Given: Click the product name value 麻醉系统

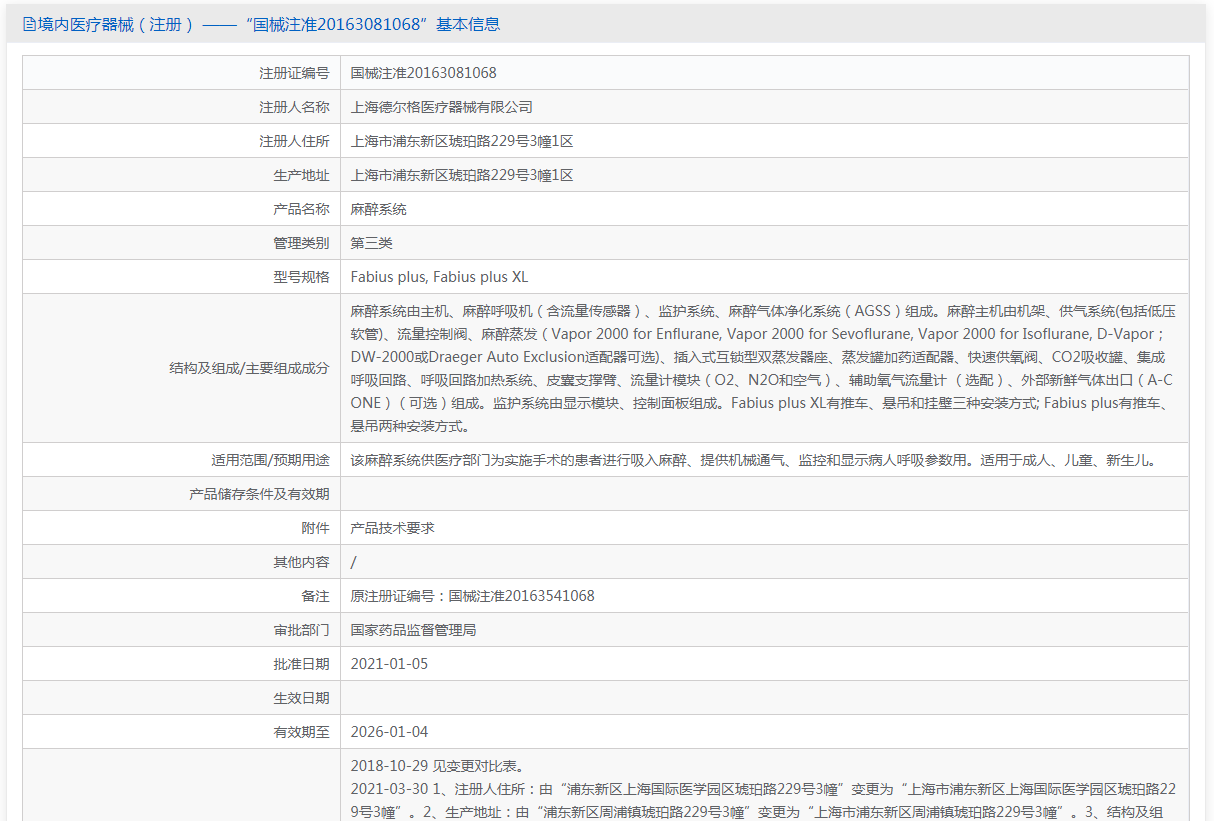Looking at the screenshot, I should tap(378, 209).
